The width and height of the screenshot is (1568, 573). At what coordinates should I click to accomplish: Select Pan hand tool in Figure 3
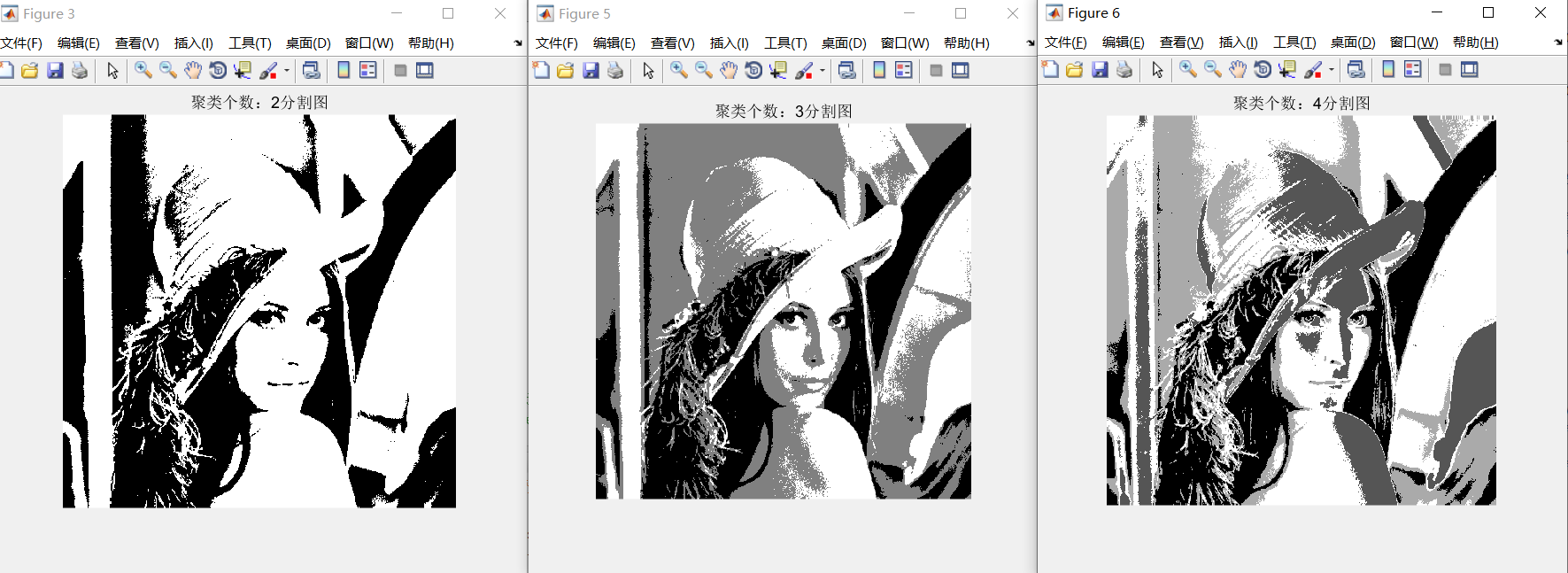pos(193,70)
